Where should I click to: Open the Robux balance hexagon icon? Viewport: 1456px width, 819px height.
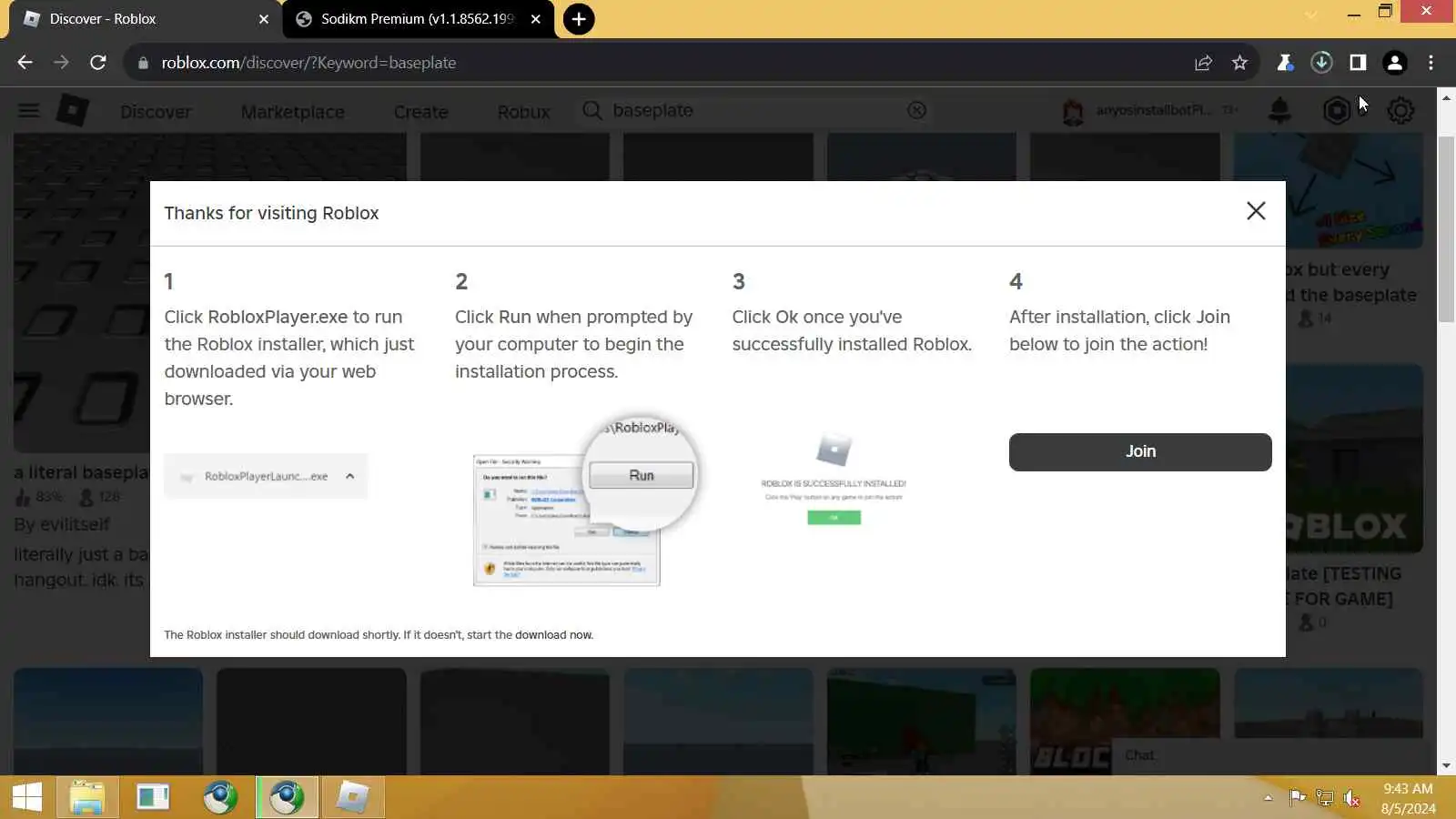click(x=1337, y=111)
